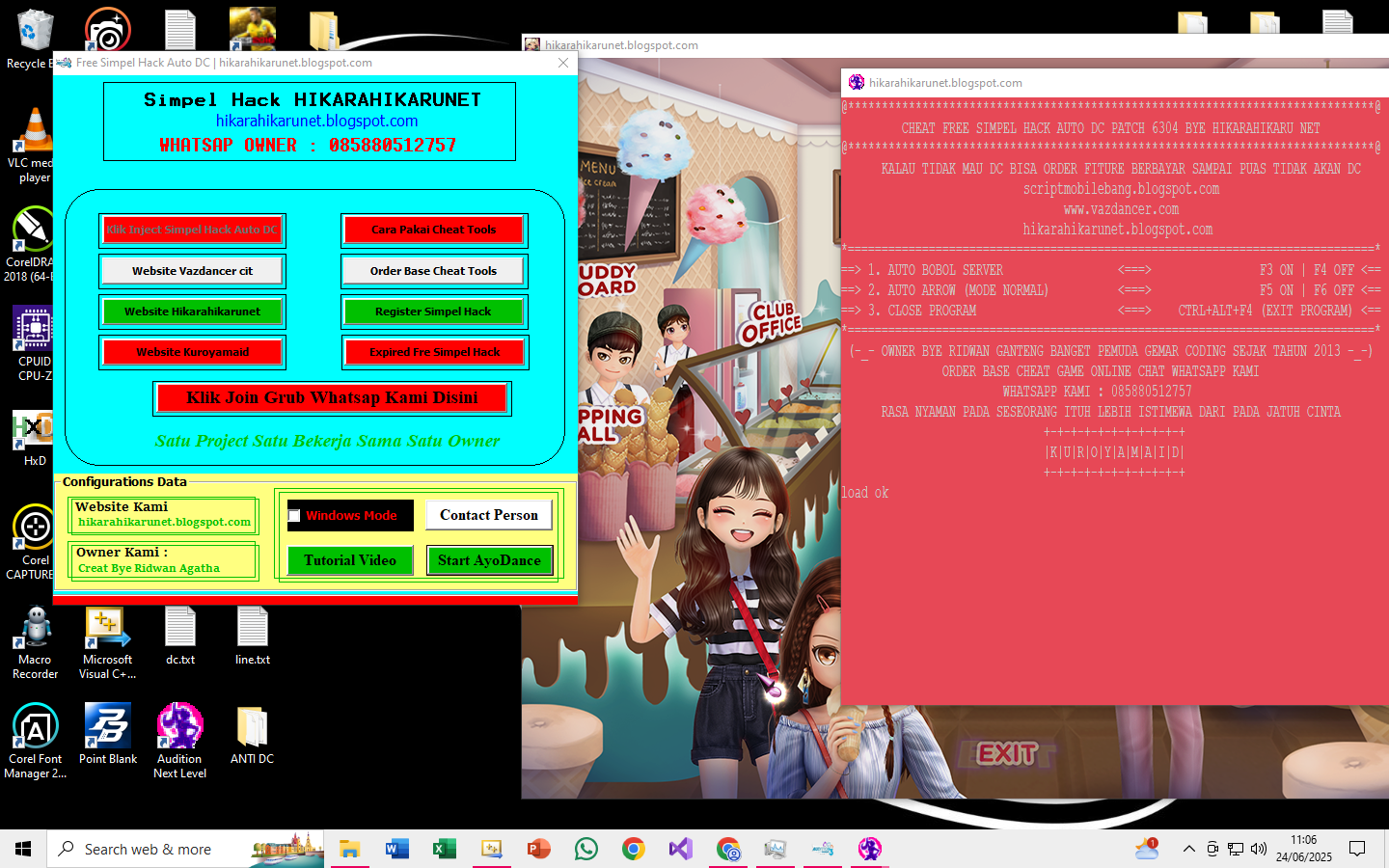Click Start AyoDance button

(489, 560)
